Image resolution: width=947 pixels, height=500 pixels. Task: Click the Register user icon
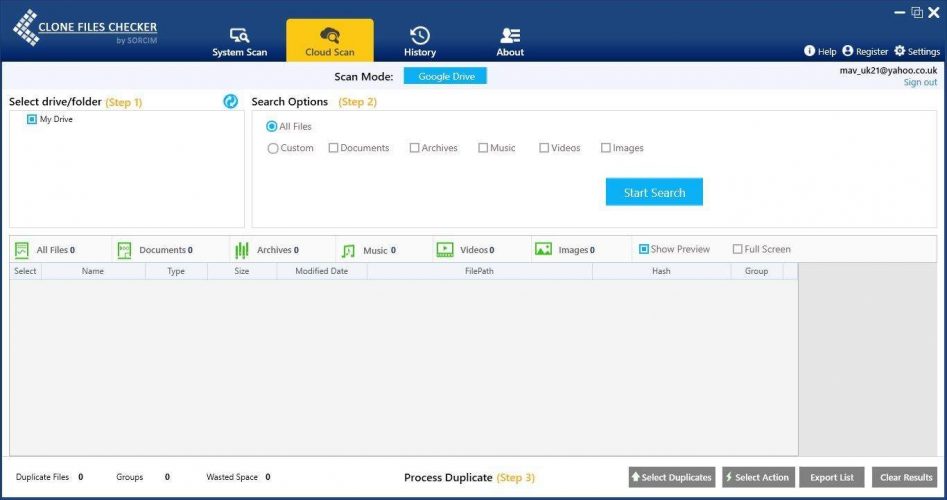(847, 51)
